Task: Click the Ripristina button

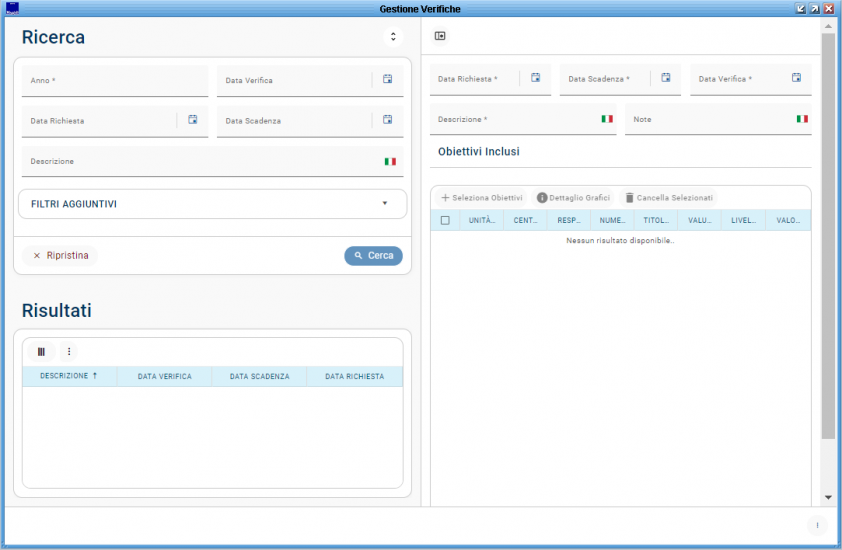Action: [60, 256]
